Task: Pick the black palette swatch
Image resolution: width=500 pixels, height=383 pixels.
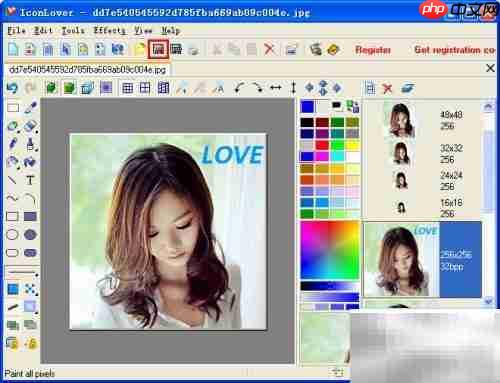Action: tap(307, 122)
